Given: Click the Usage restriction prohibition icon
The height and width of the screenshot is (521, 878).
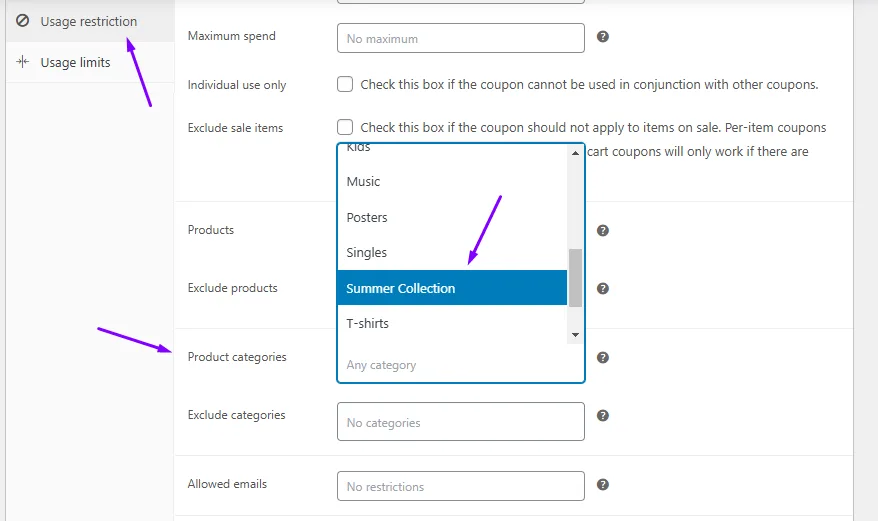Looking at the screenshot, I should [22, 21].
